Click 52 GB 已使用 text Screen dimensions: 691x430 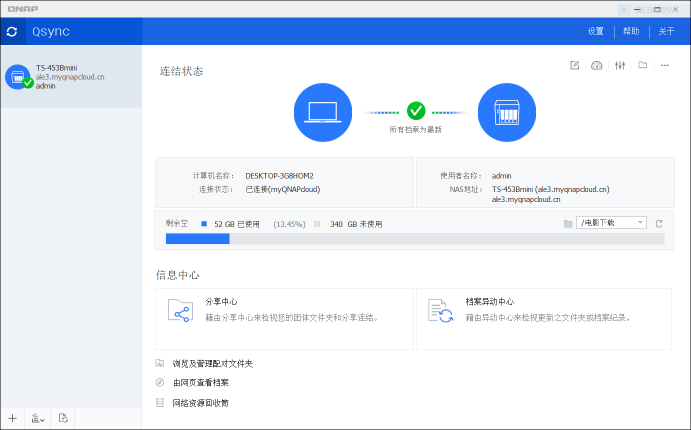tap(237, 224)
